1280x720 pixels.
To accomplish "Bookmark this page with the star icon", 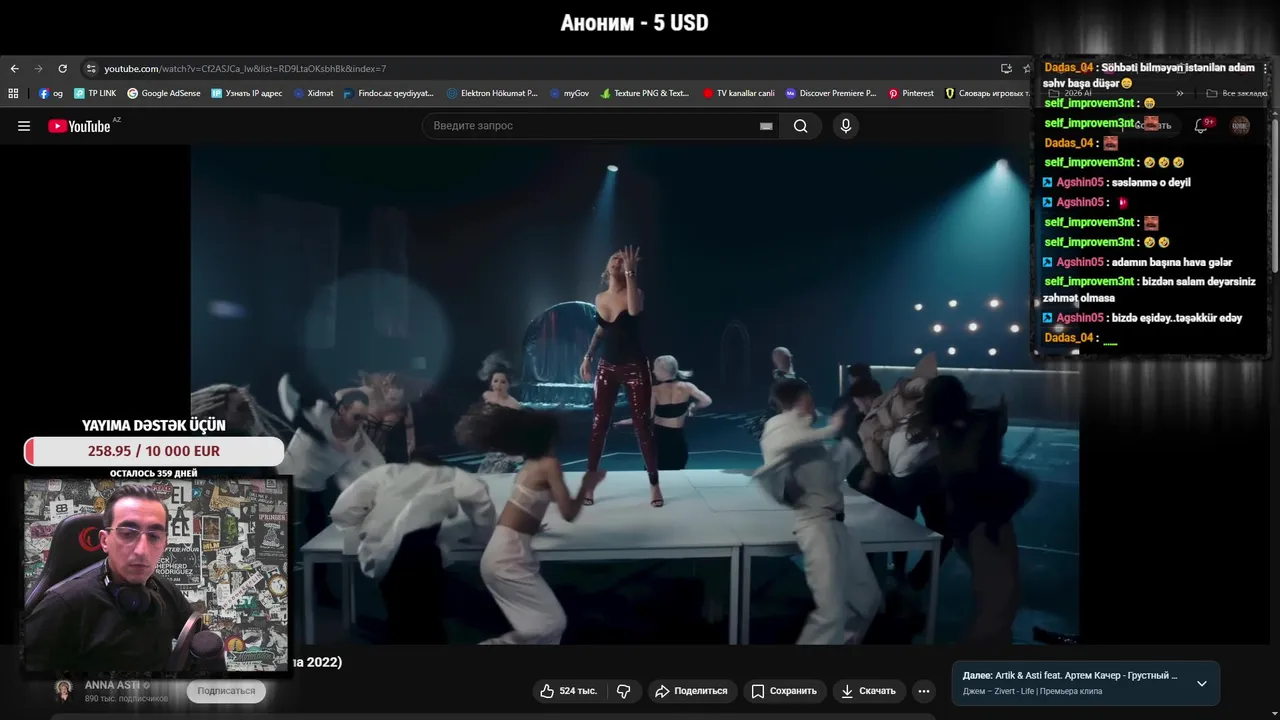I will coord(1026,69).
